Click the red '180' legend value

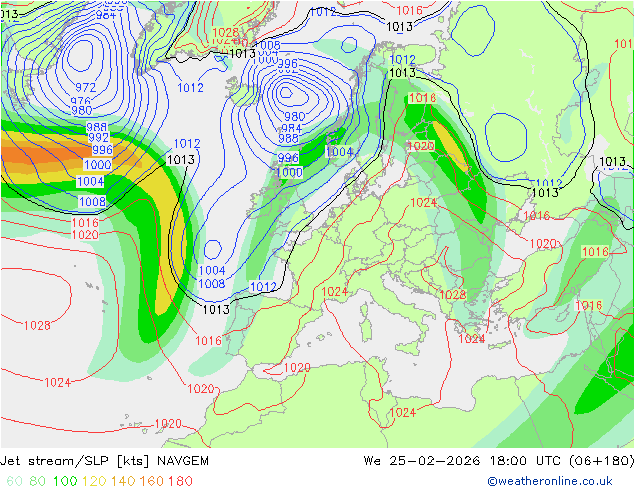pos(180,481)
